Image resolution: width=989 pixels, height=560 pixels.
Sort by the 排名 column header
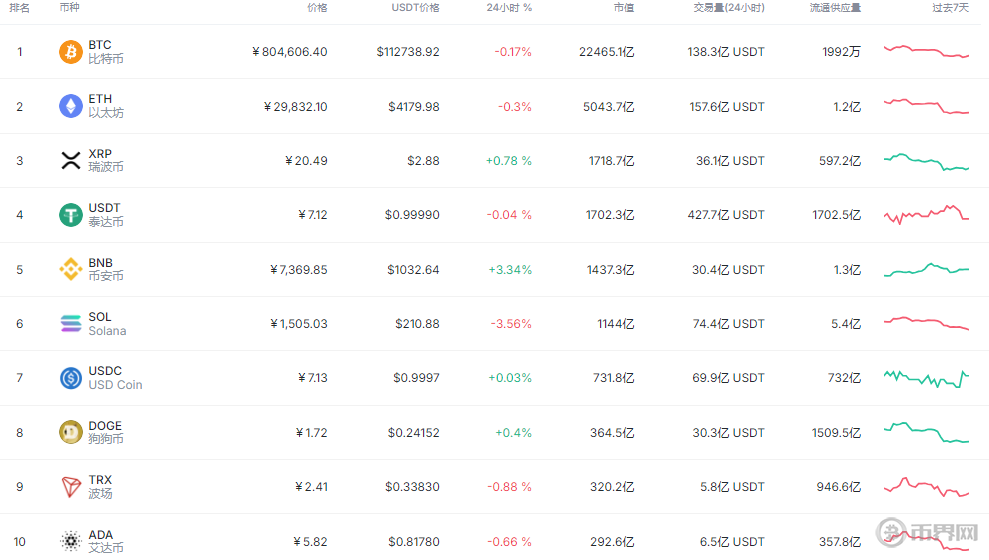click(x=19, y=8)
